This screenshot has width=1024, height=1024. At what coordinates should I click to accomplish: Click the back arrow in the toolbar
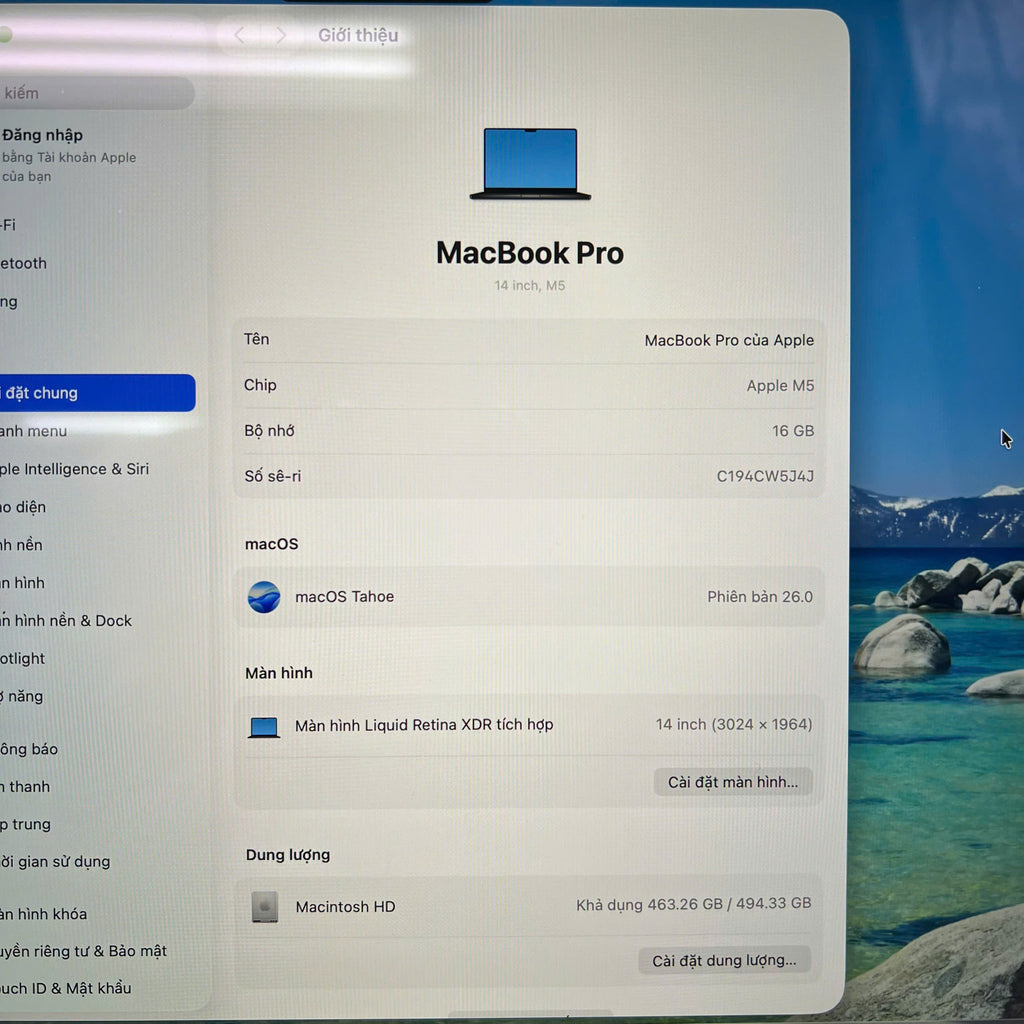[240, 36]
